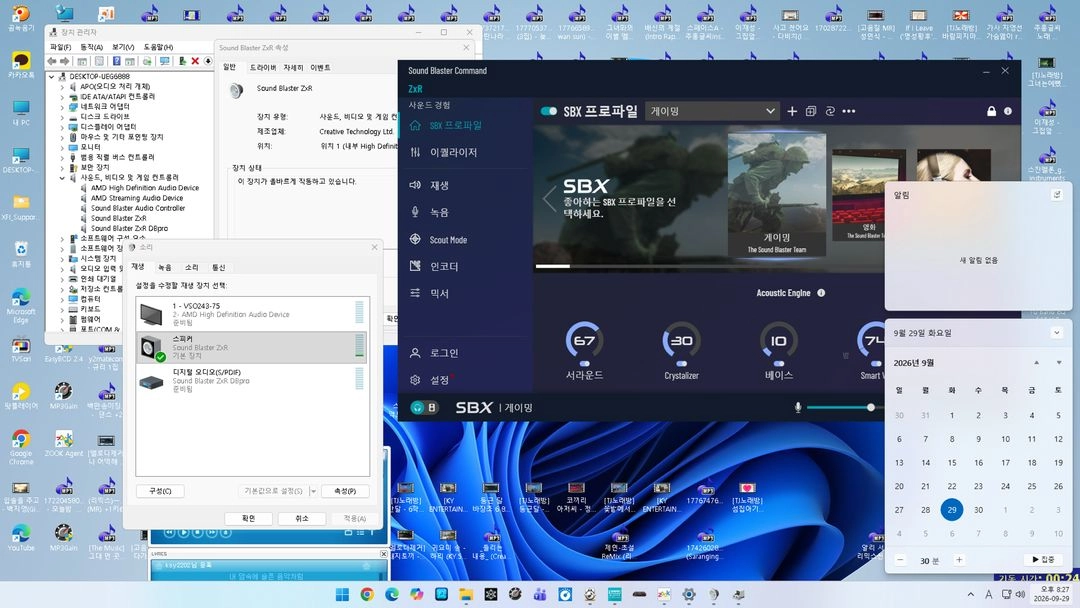Click Acoustic Engine info icon
Viewport: 1080px width, 608px height.
coord(821,293)
